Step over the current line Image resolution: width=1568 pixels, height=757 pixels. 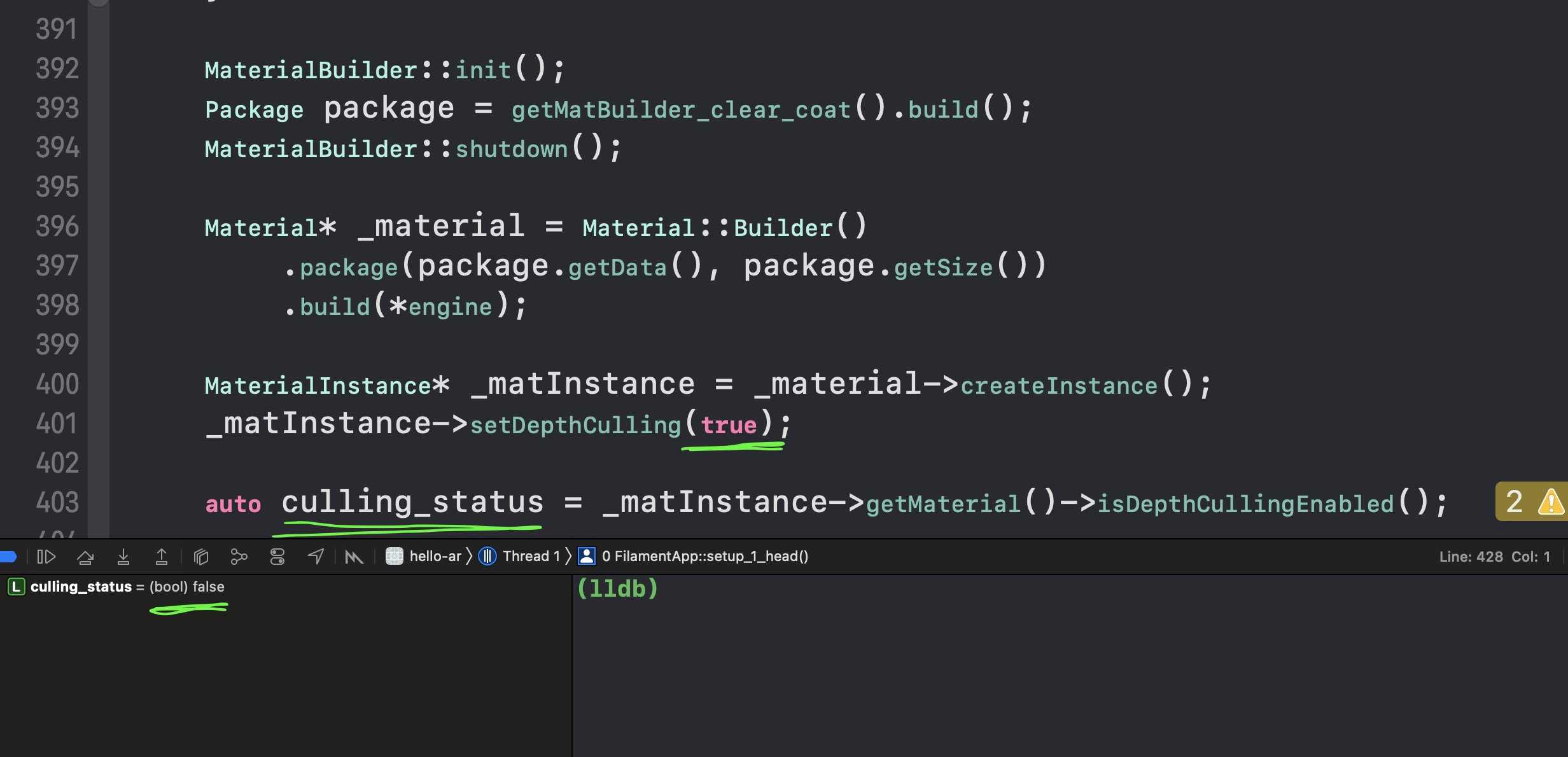coord(85,556)
